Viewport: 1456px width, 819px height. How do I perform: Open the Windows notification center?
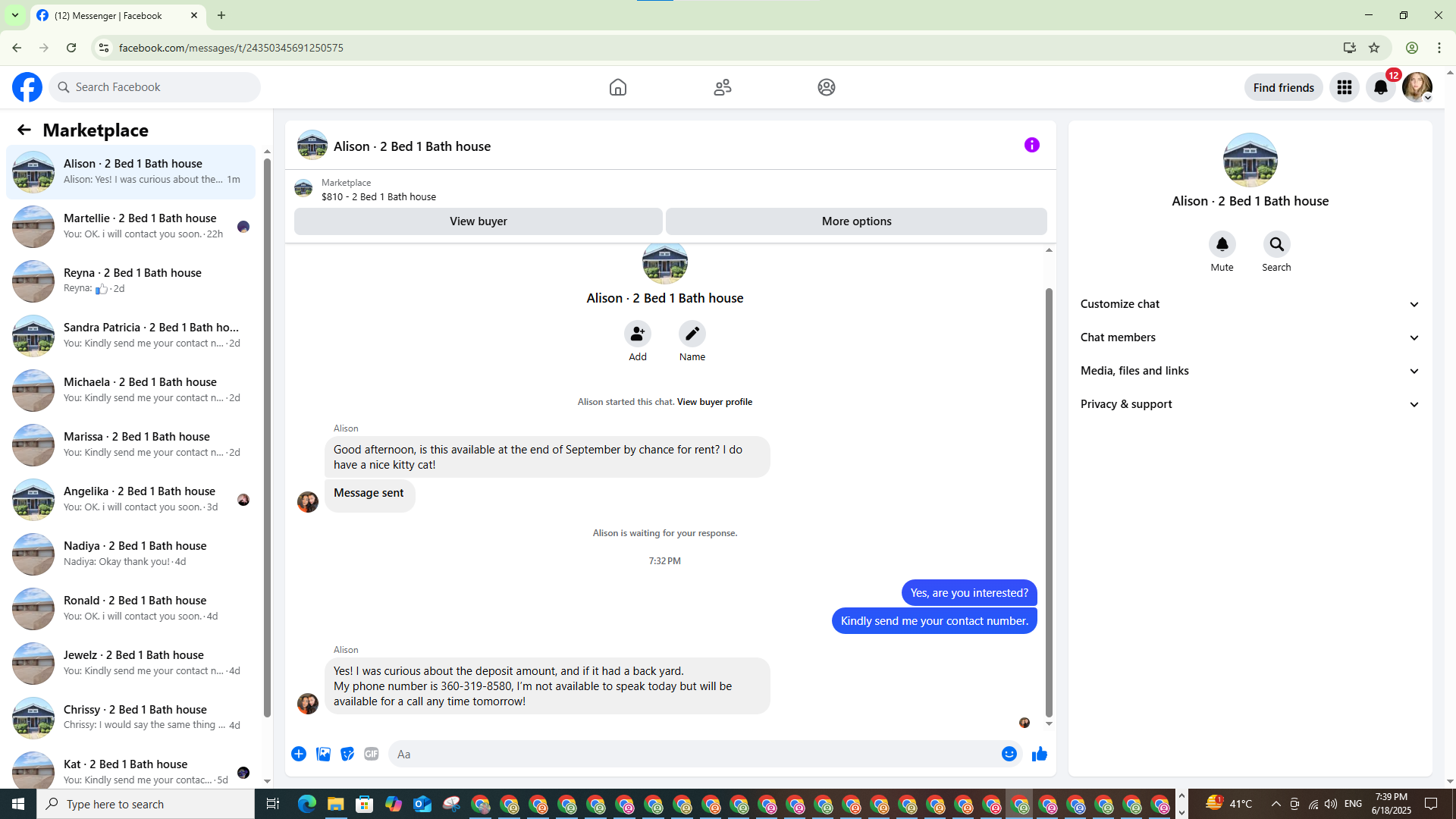1431,804
